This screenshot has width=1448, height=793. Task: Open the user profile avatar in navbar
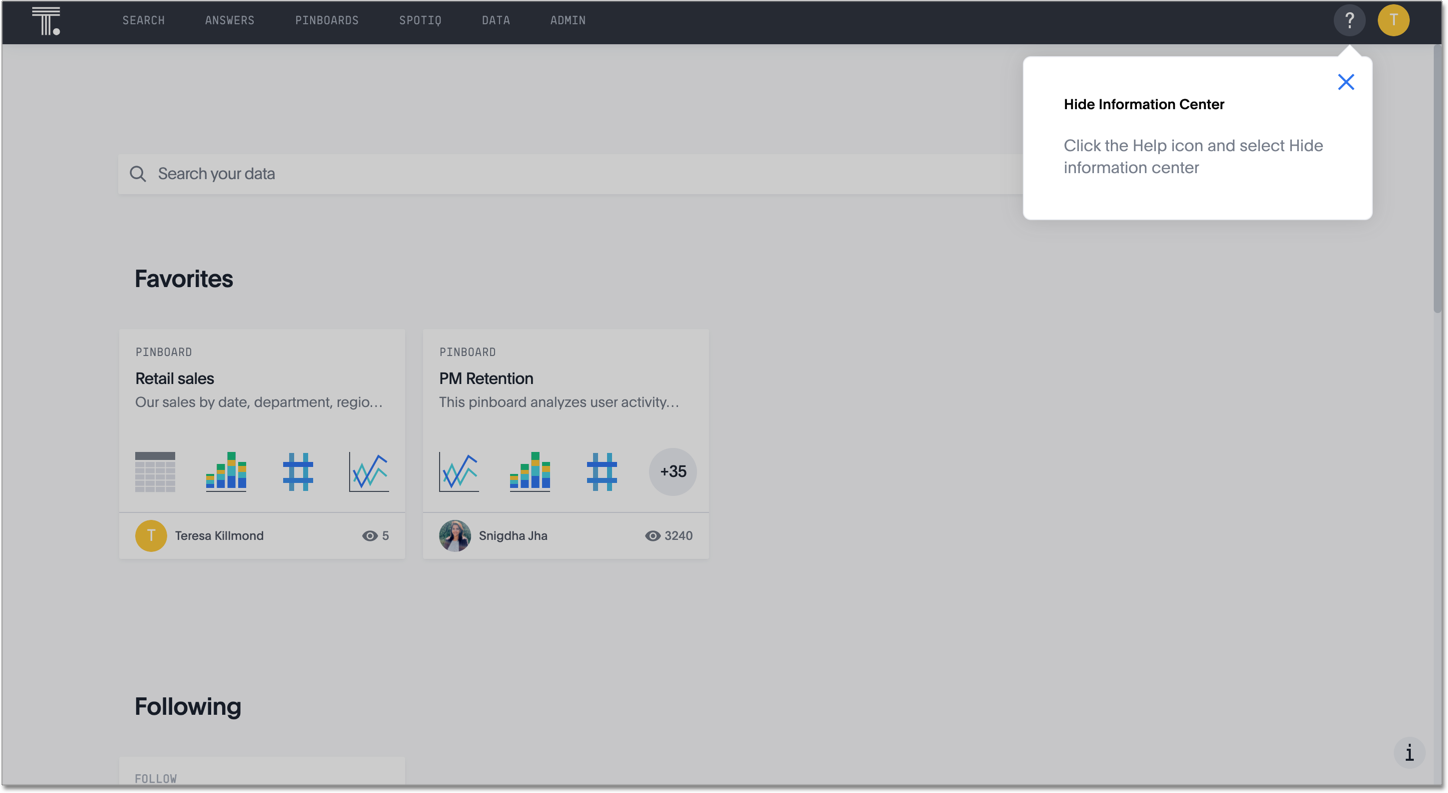[x=1393, y=20]
